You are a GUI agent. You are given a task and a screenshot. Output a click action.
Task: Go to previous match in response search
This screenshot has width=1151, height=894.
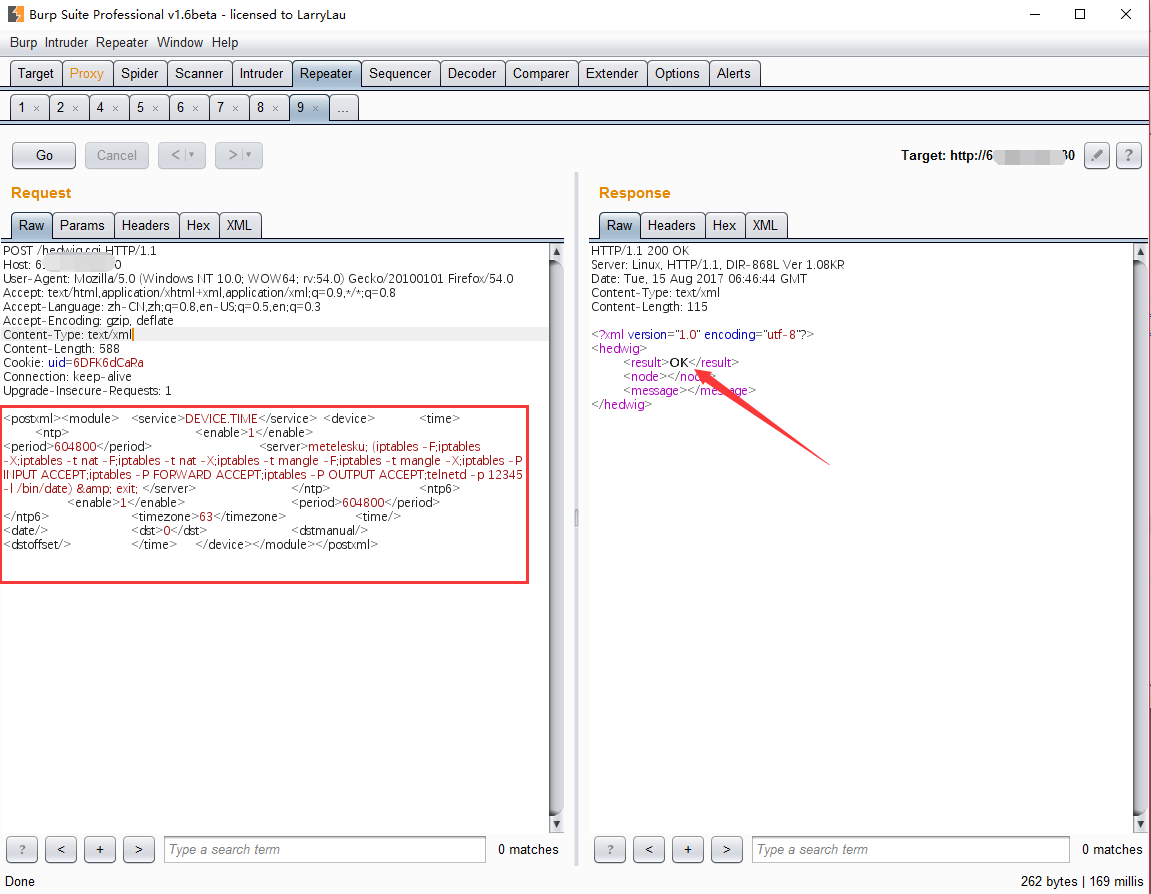649,849
